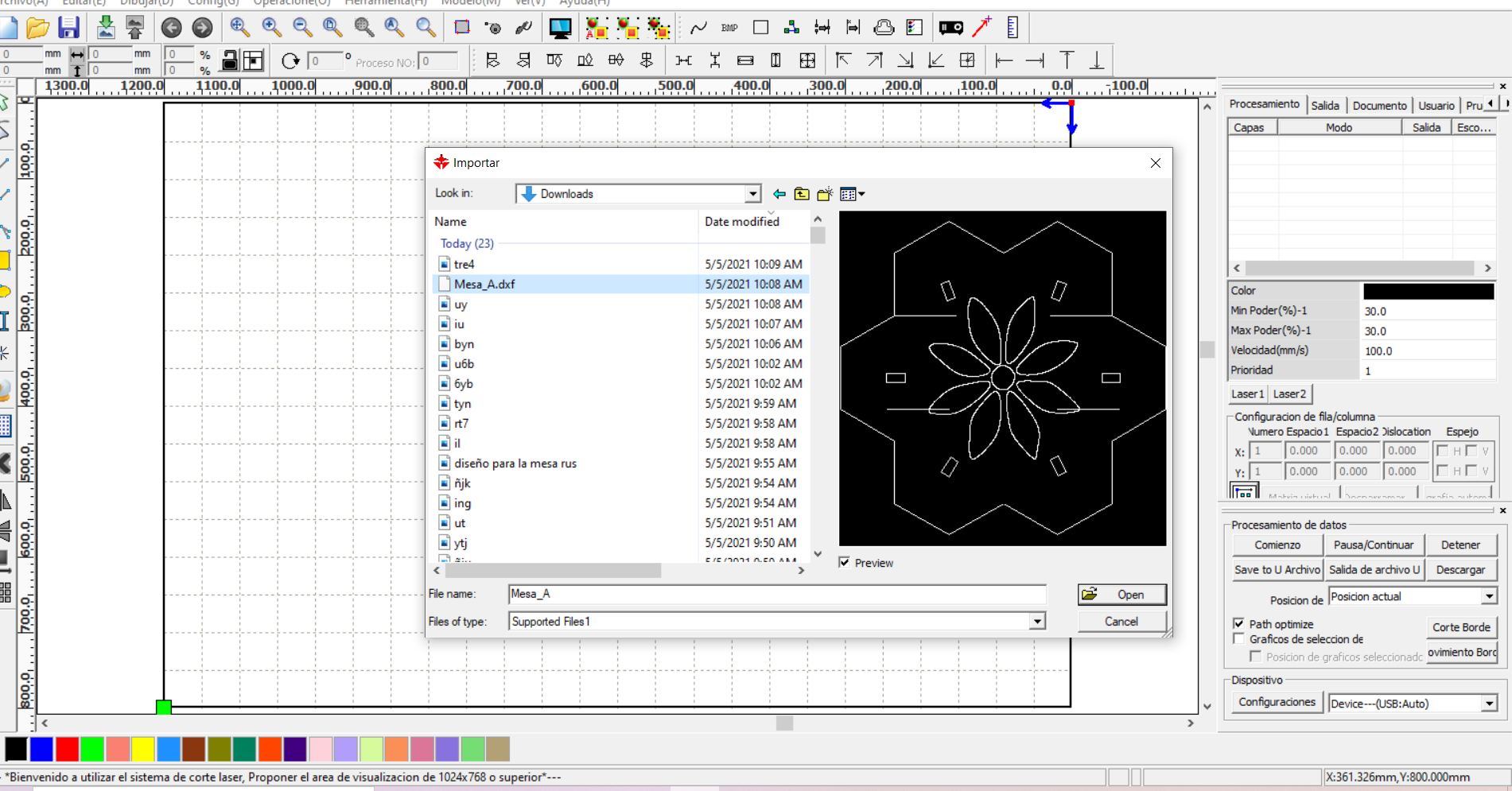Image resolution: width=1512 pixels, height=791 pixels.
Task: Click the black projector device icon
Action: tap(951, 28)
